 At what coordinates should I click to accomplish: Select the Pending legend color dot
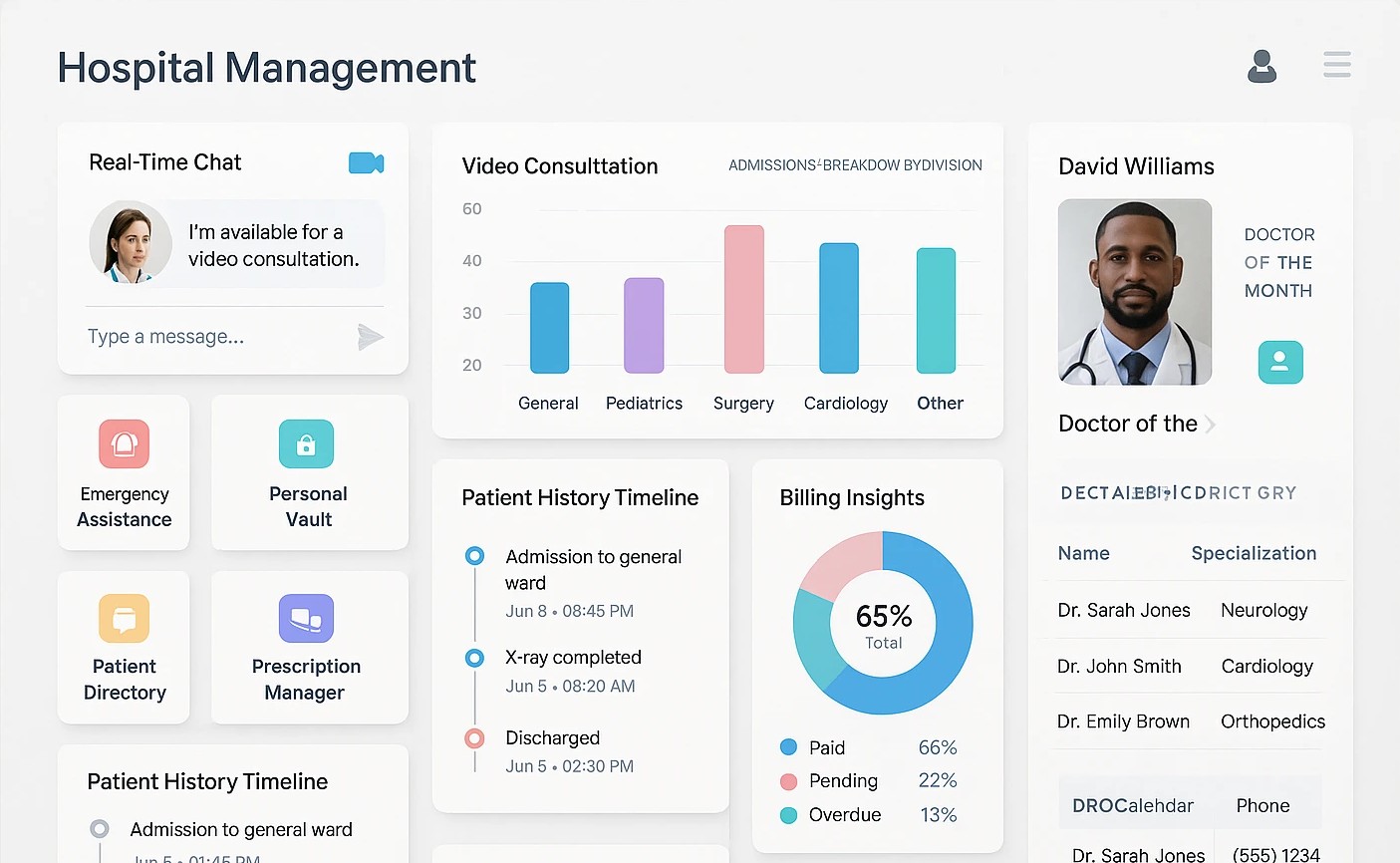click(x=788, y=781)
